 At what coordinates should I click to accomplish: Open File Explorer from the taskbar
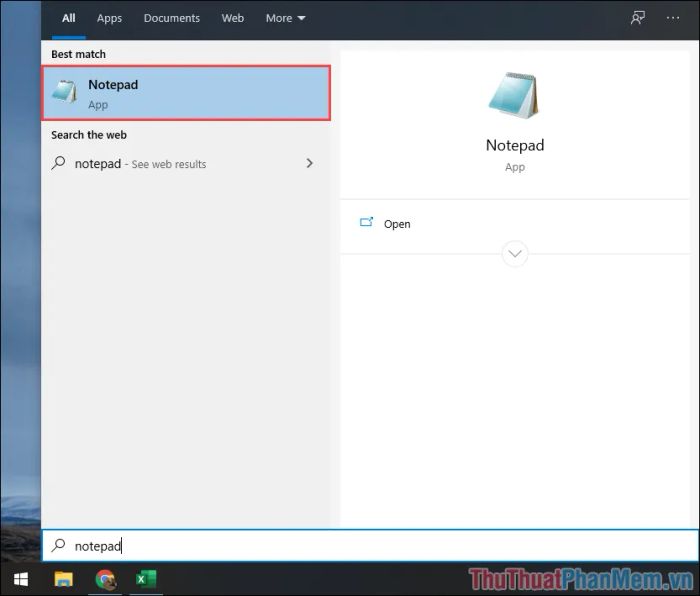(x=63, y=579)
